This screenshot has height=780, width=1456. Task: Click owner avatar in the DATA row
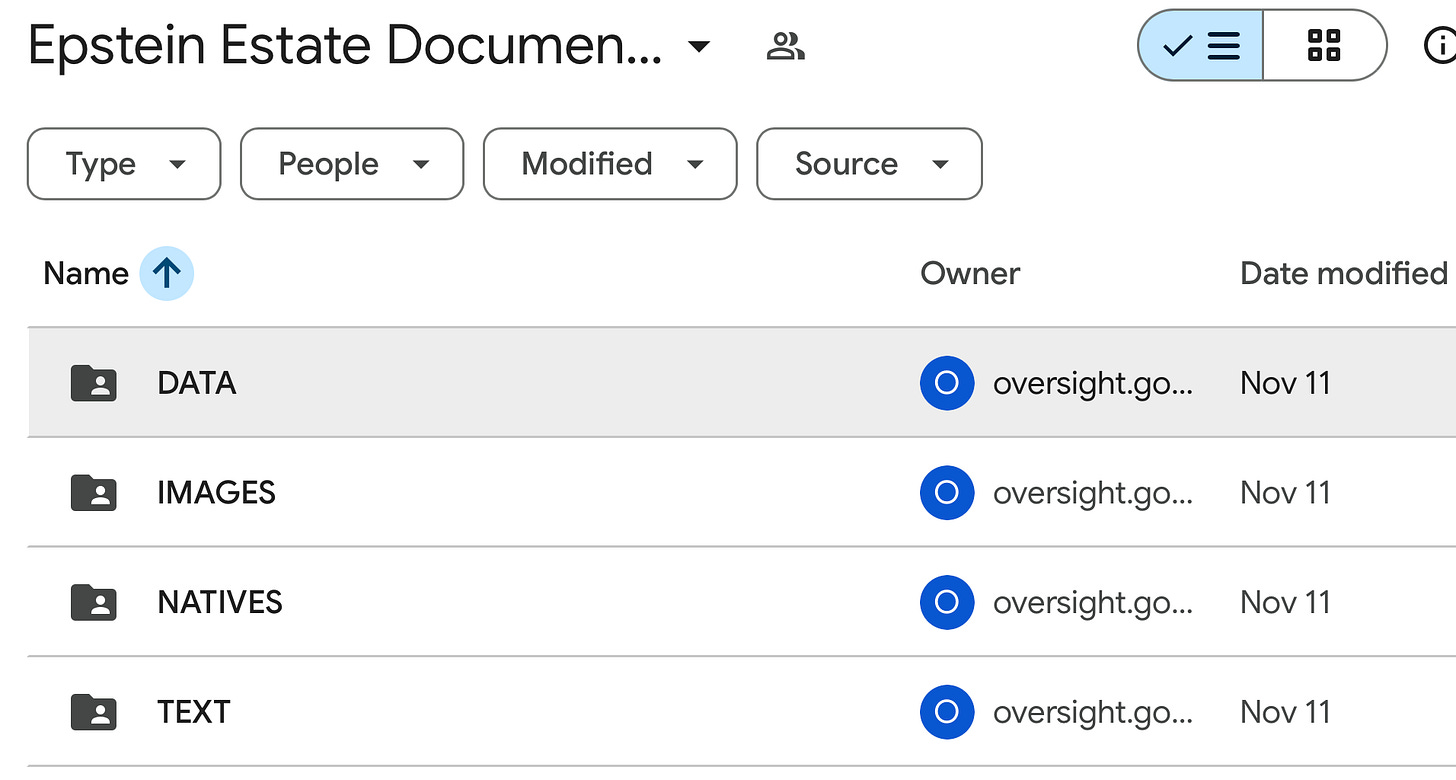pos(947,383)
